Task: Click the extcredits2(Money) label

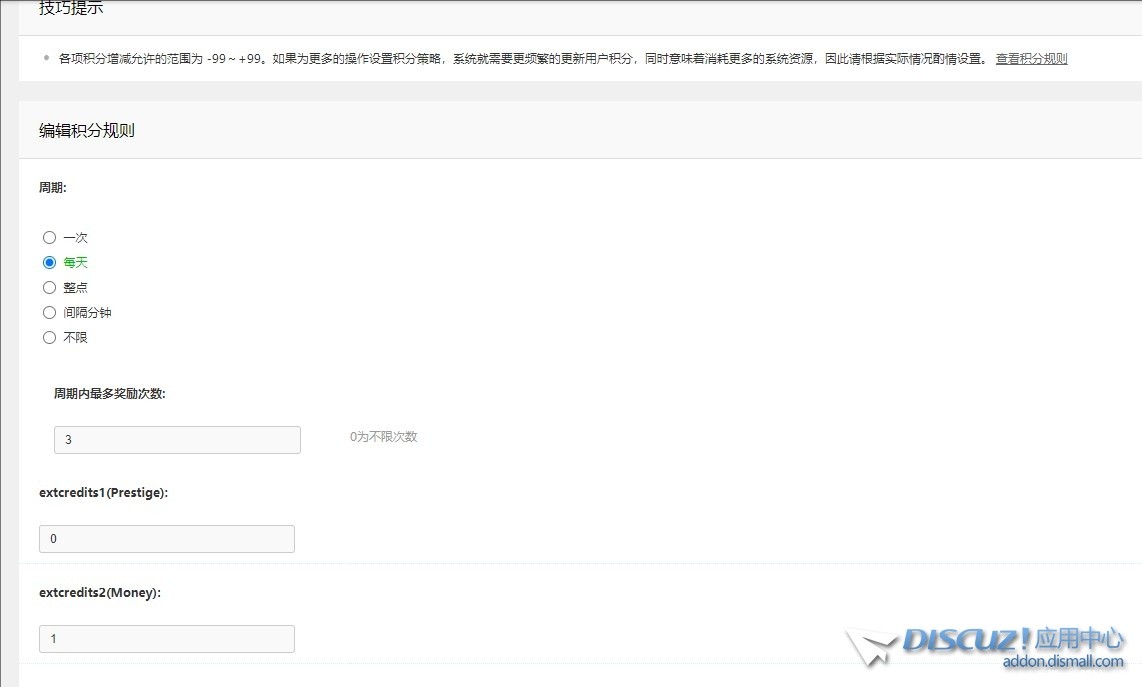Action: click(x=100, y=593)
